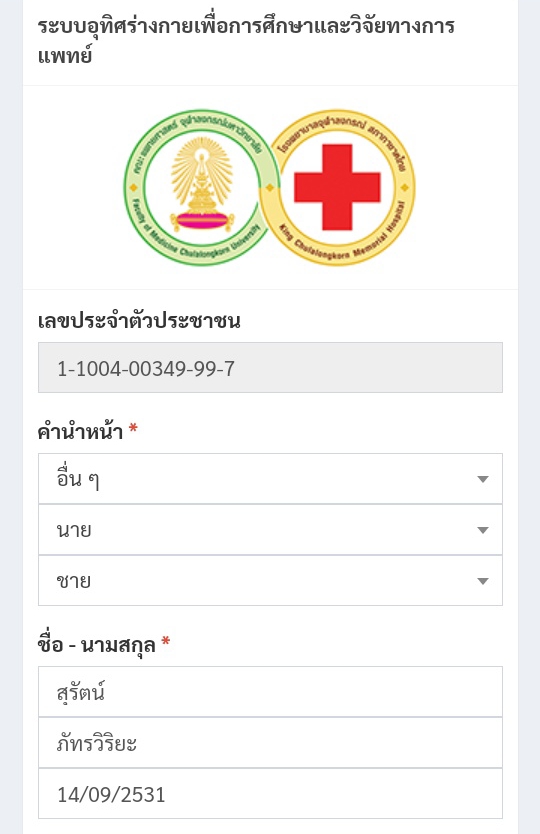Open the อื่น ๆ prefix dropdown
The image size is (540, 834).
coord(270,479)
